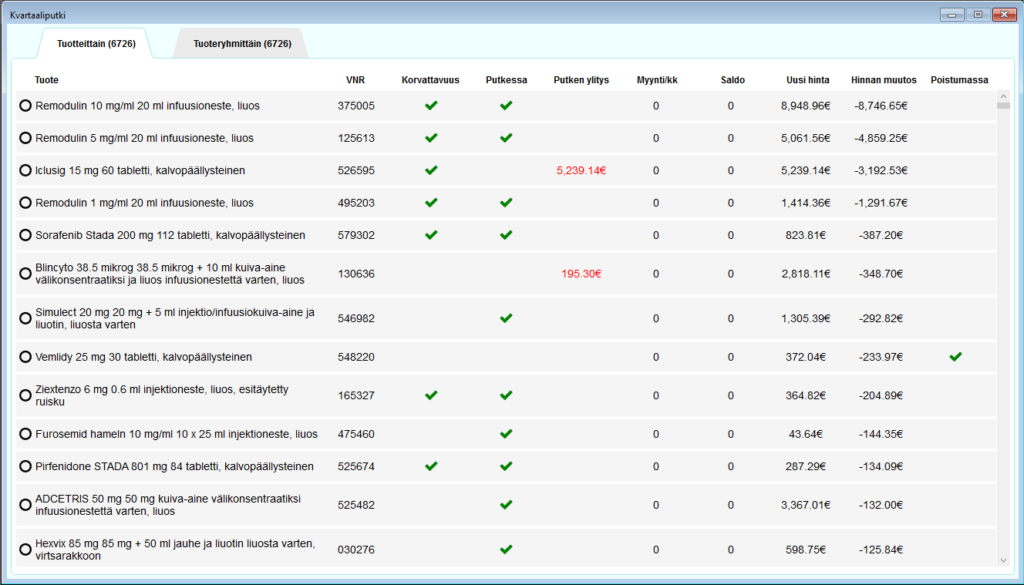
Task: Sort by the Tuote column header
Action: (46, 80)
